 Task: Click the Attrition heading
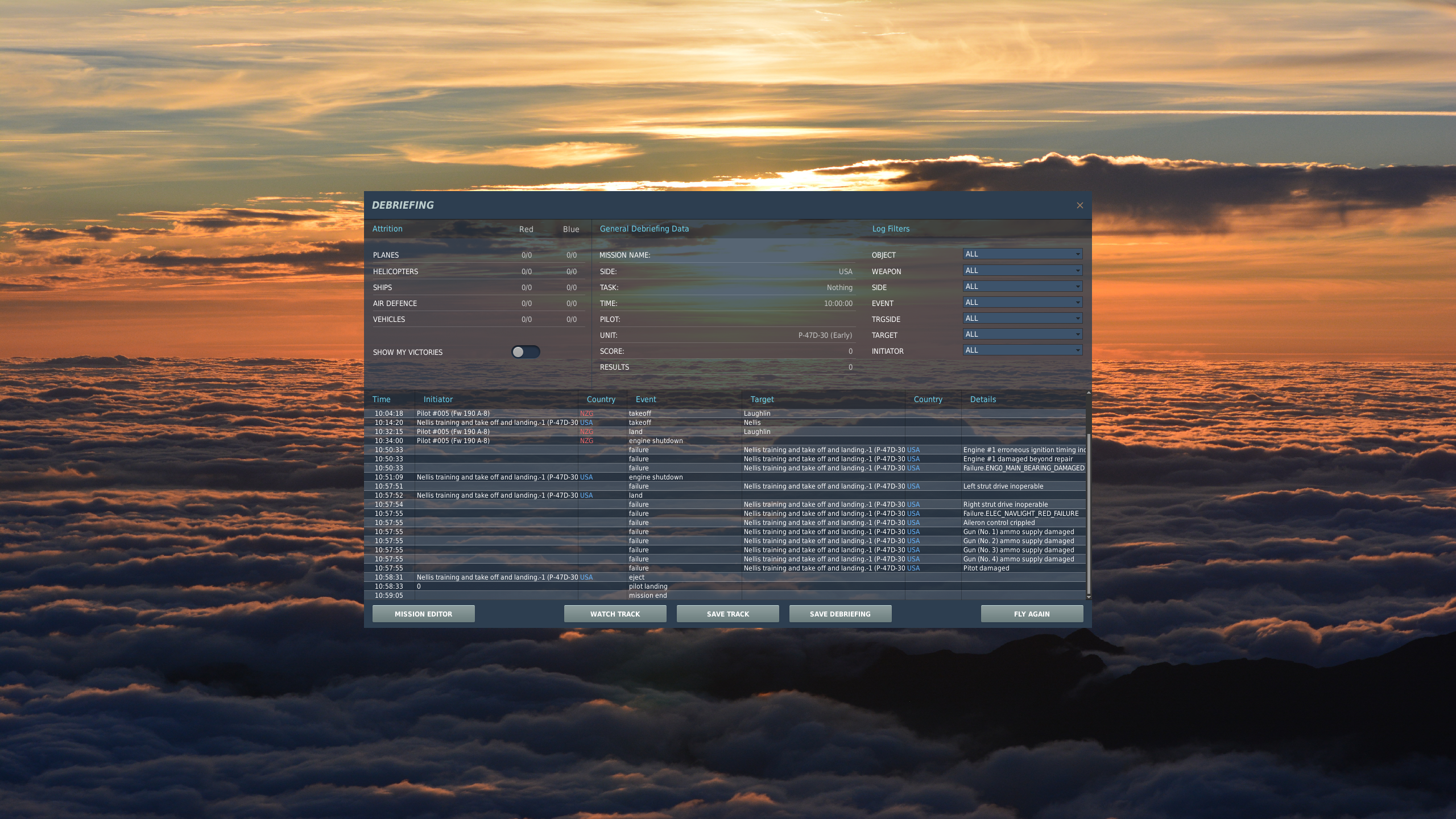point(387,229)
